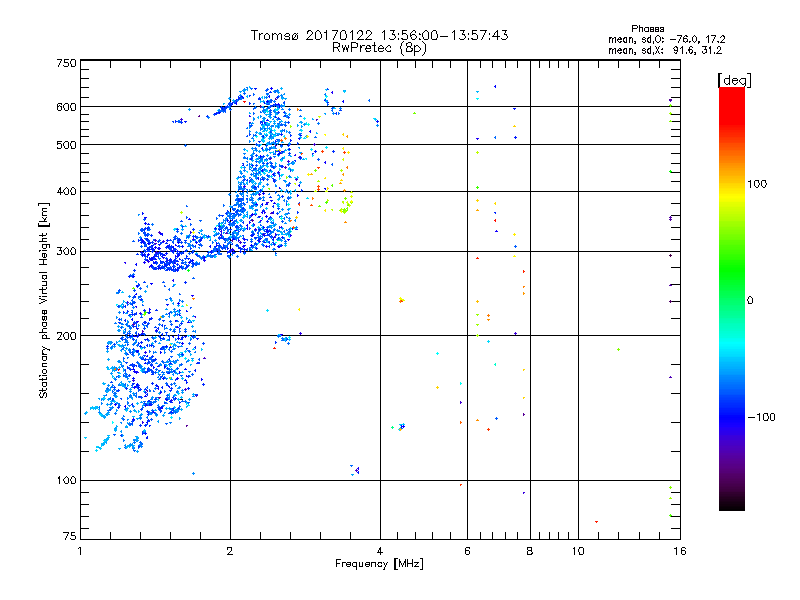The height and width of the screenshot is (600, 800).
Task: Click the x-axis tick label '2'
Action: (x=230, y=551)
